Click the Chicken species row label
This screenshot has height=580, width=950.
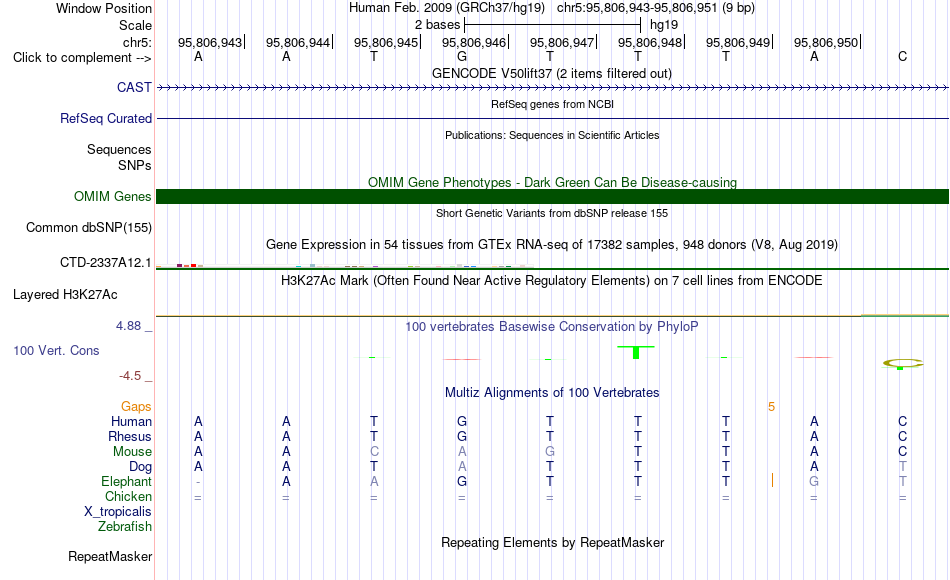[x=128, y=496]
